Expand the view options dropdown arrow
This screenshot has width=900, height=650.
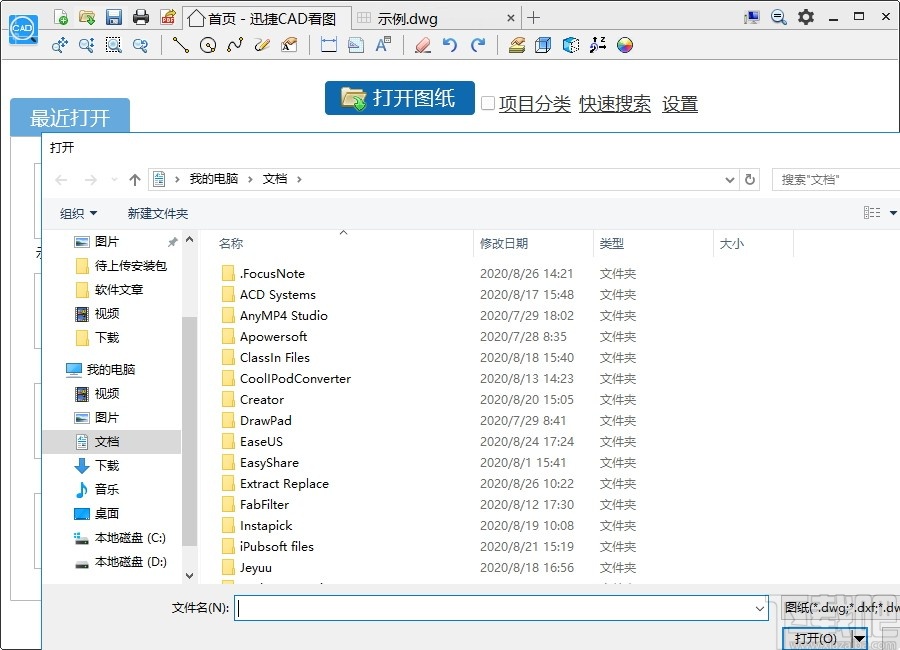[x=893, y=213]
